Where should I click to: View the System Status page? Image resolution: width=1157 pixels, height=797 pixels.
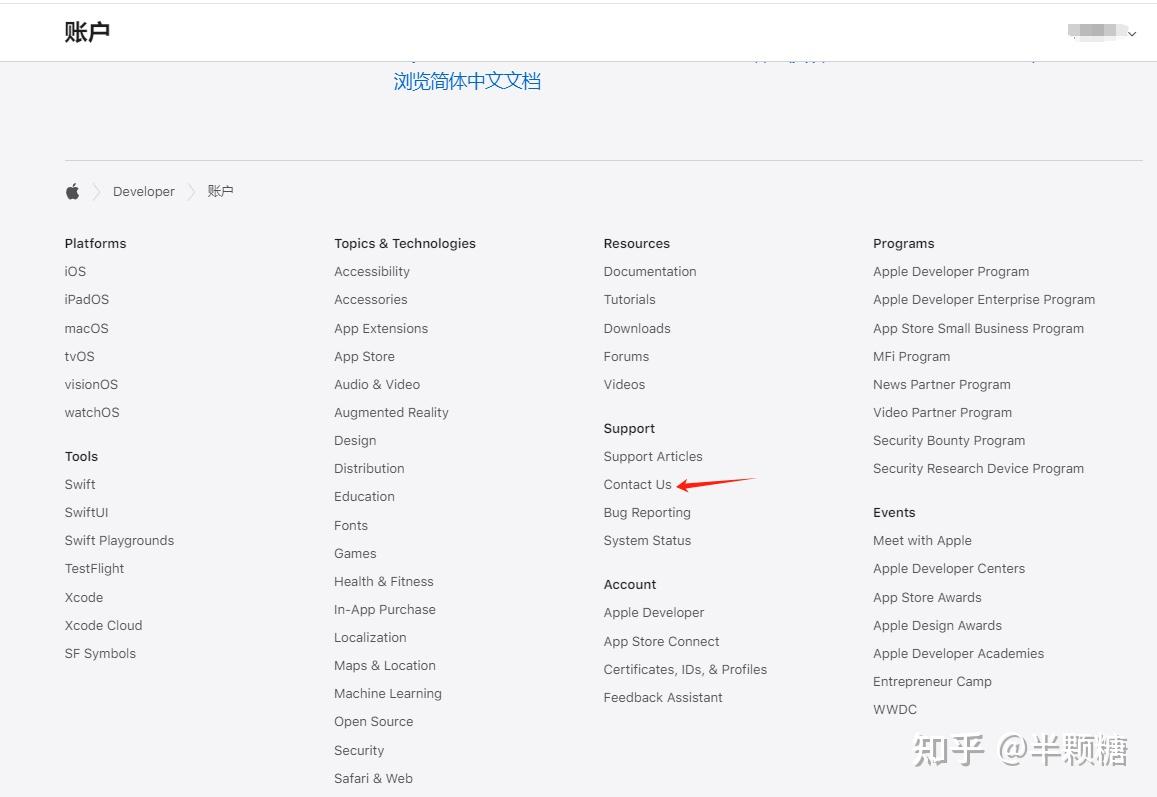(647, 541)
